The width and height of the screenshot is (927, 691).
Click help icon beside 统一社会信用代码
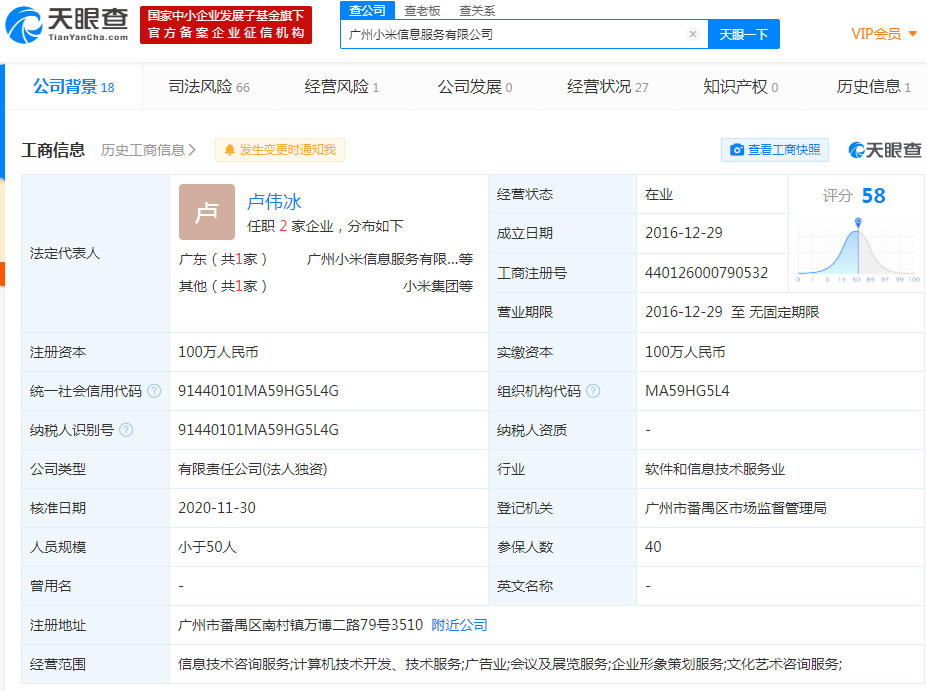[154, 391]
